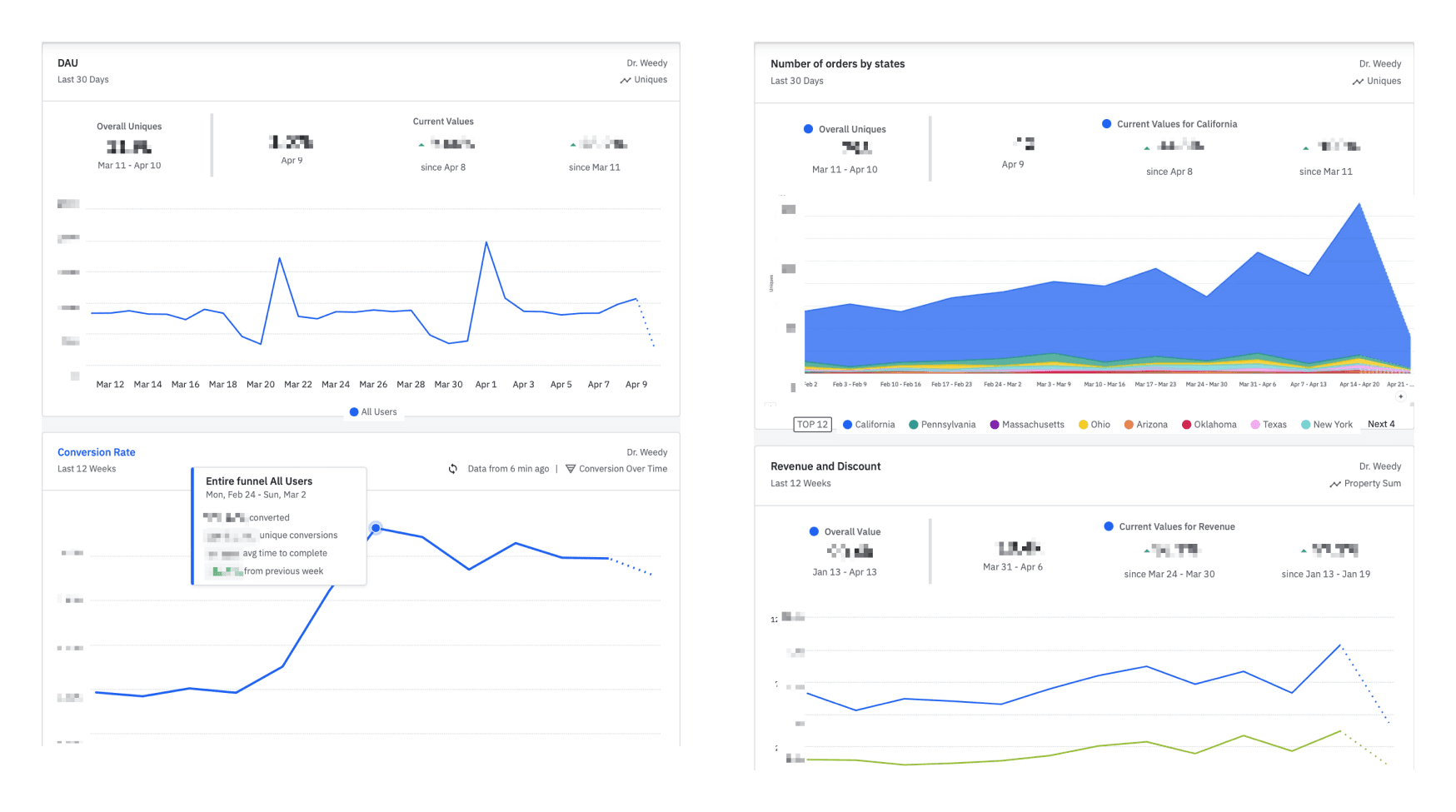Click the Revenue and Discount title

825,466
